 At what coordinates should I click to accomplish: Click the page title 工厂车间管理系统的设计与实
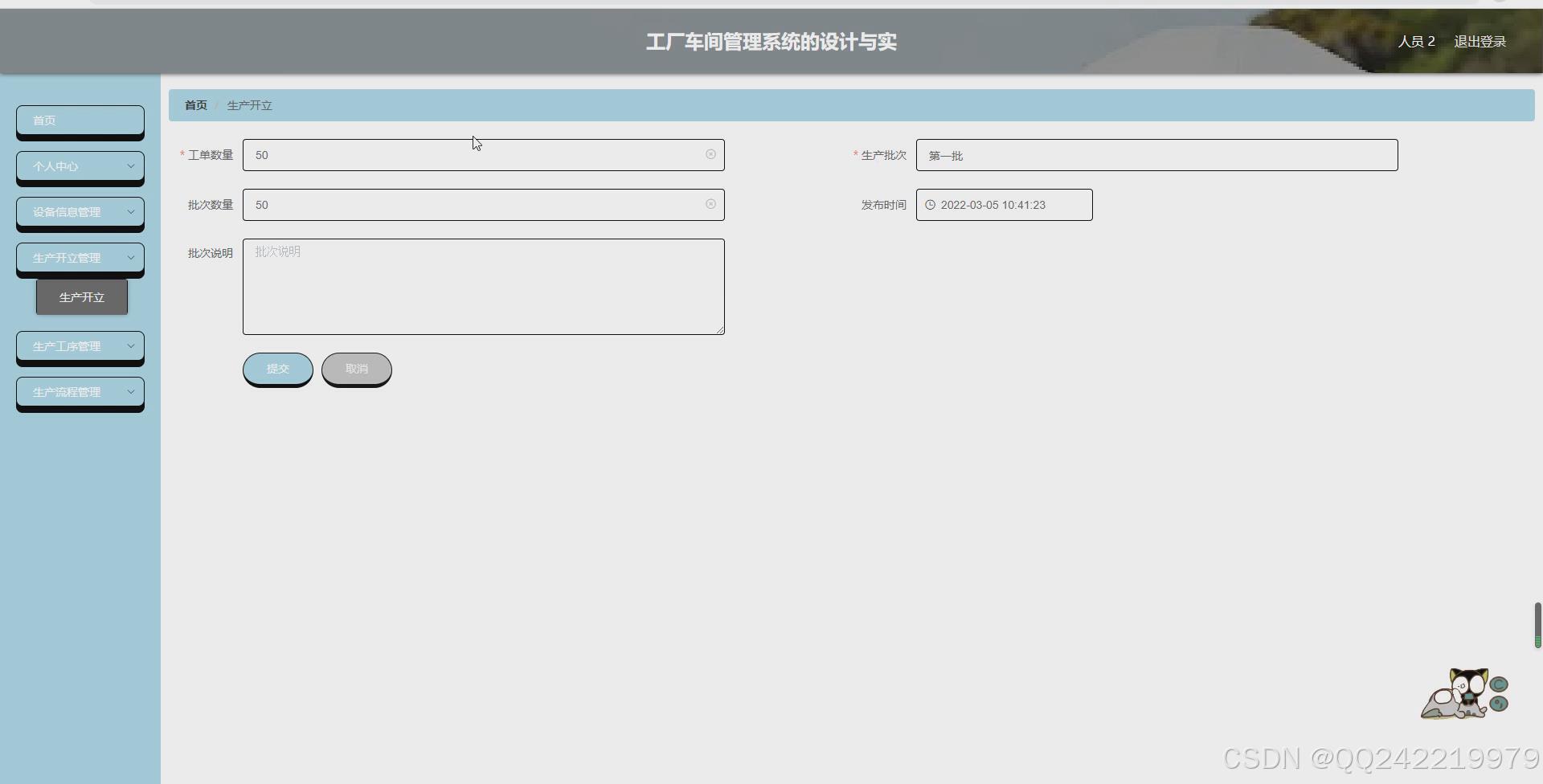[771, 42]
